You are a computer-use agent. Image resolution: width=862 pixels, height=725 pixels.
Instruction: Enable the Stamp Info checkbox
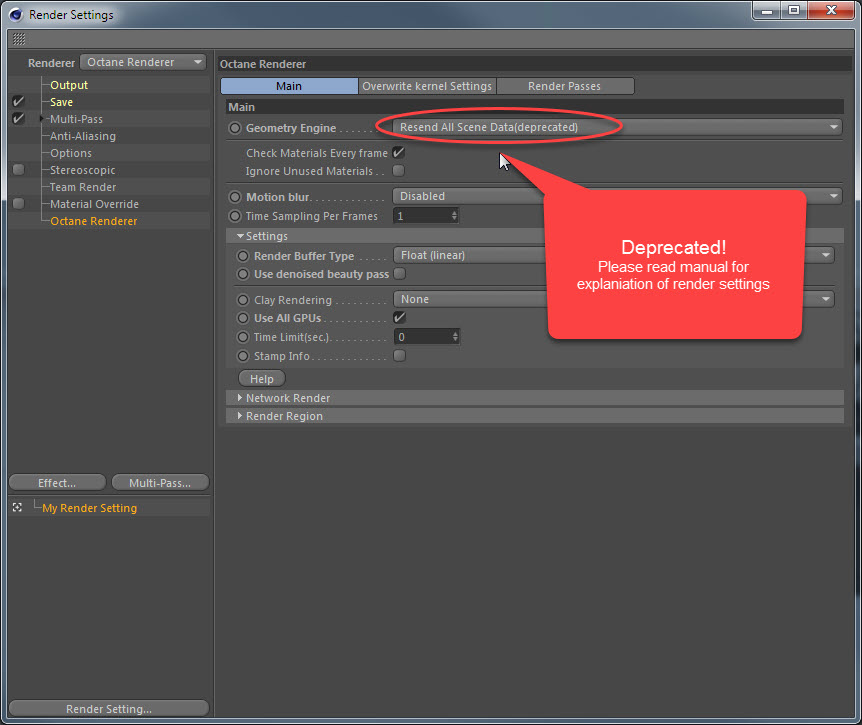click(x=400, y=356)
